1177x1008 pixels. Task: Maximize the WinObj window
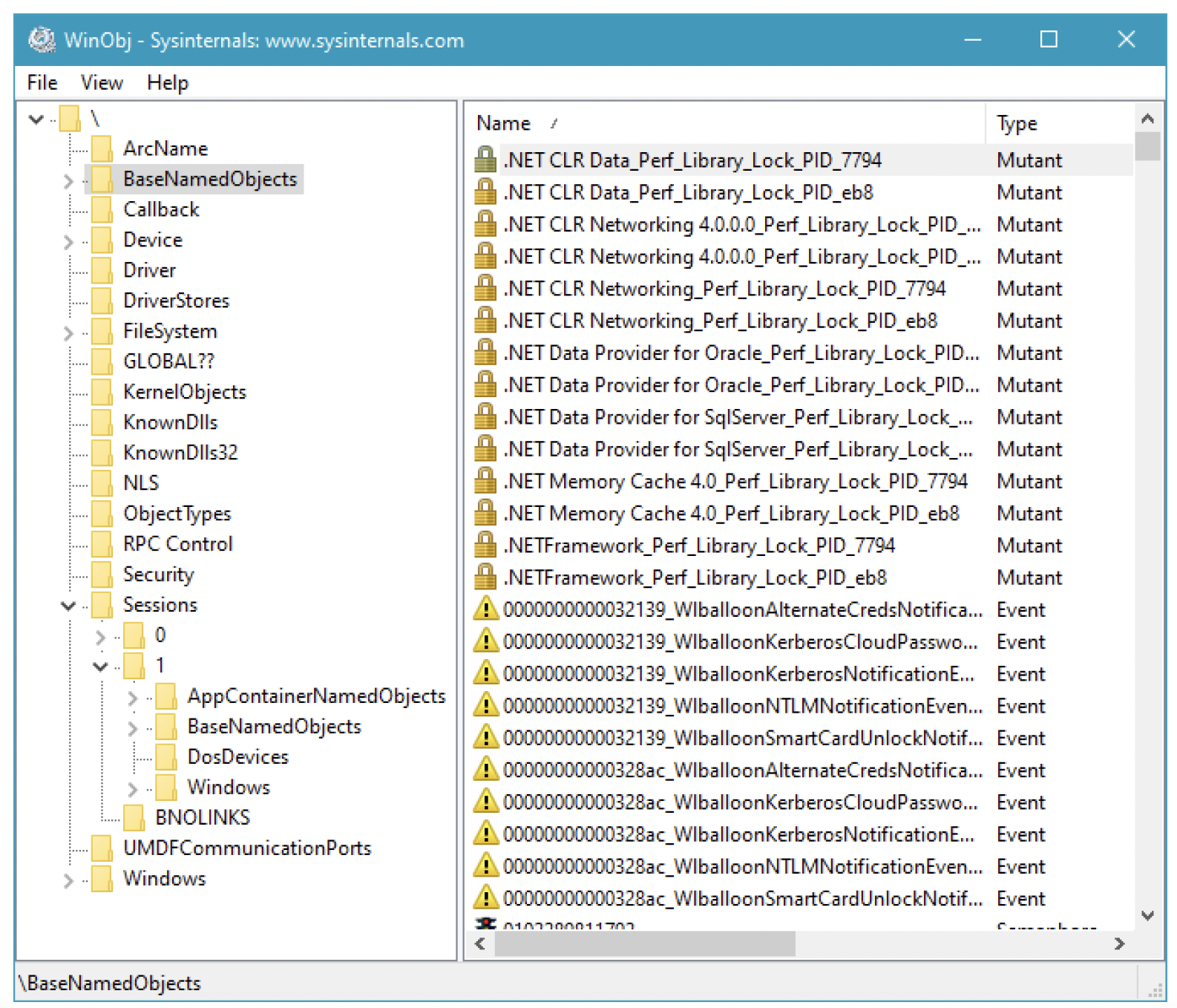[x=1049, y=39]
